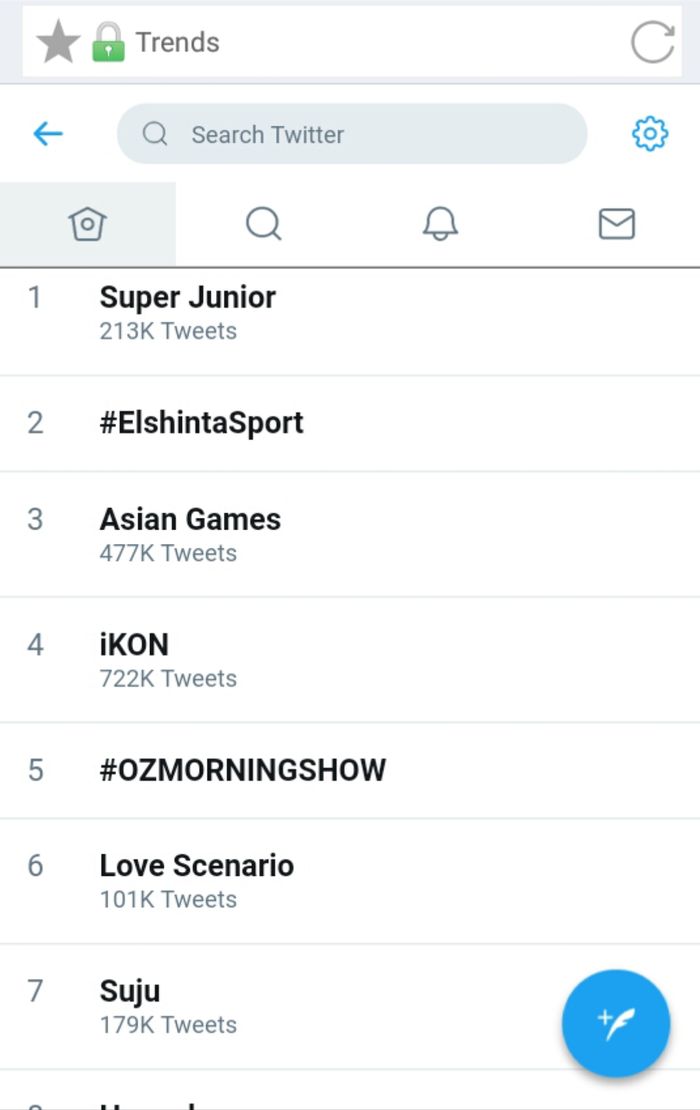Image resolution: width=700 pixels, height=1110 pixels.
Task: Click the Search Twitter input field
Action: pyautogui.click(x=370, y=134)
